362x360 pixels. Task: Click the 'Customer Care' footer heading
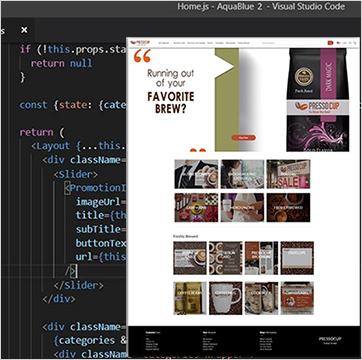point(153,332)
